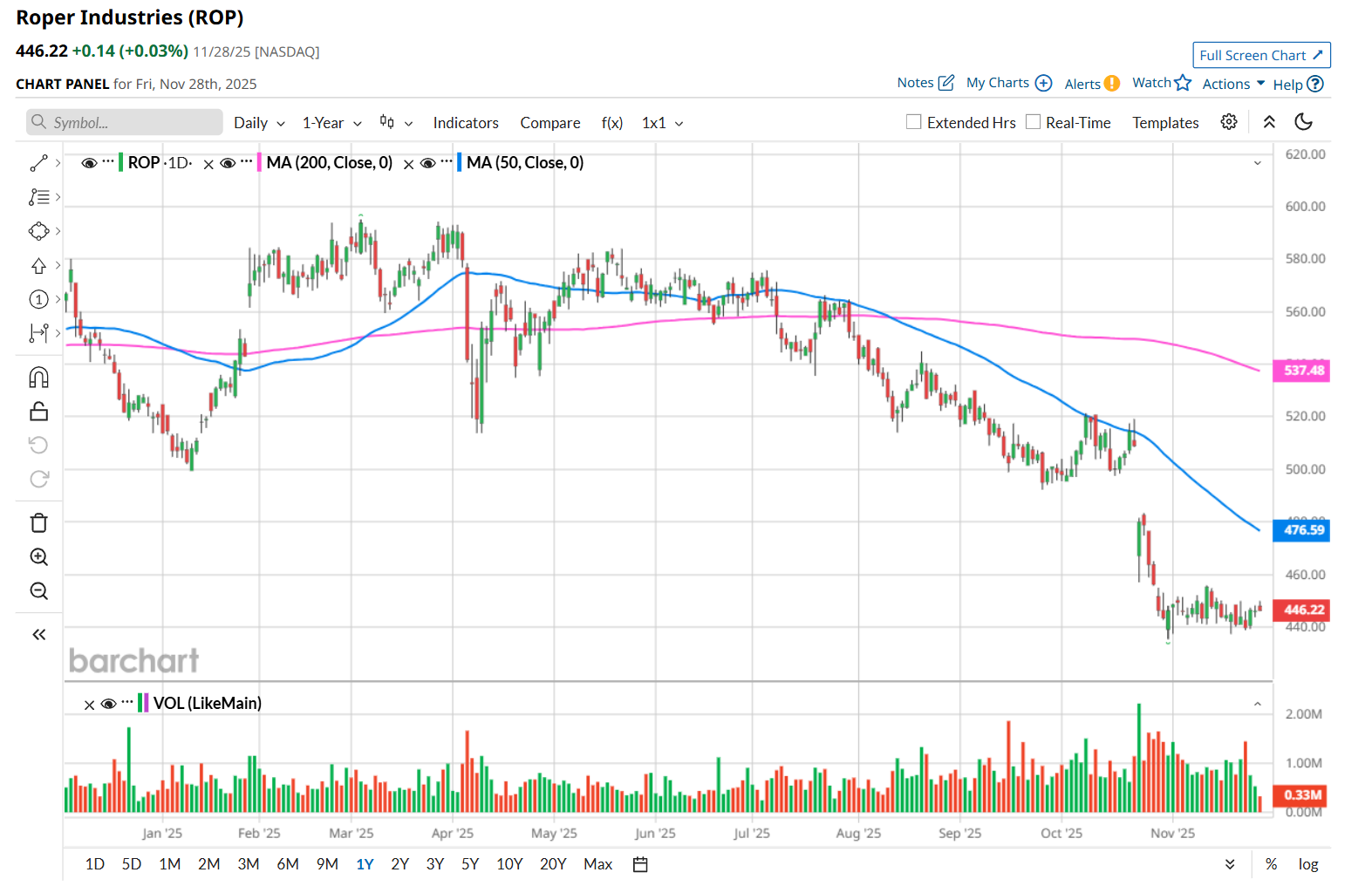1372x886 pixels.
Task: Collapse the main chart legend chevron
Action: click(1257, 163)
